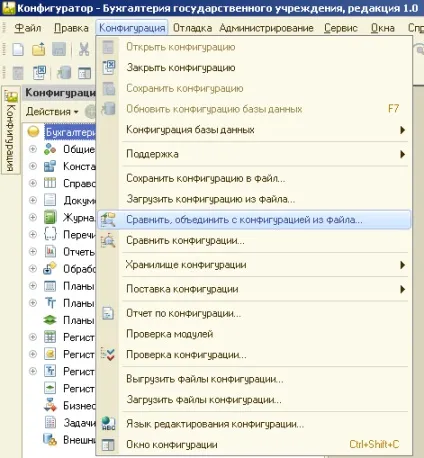Choose Отчет по конфигурации
Screen dimensions: 424x458
(x=254, y=313)
